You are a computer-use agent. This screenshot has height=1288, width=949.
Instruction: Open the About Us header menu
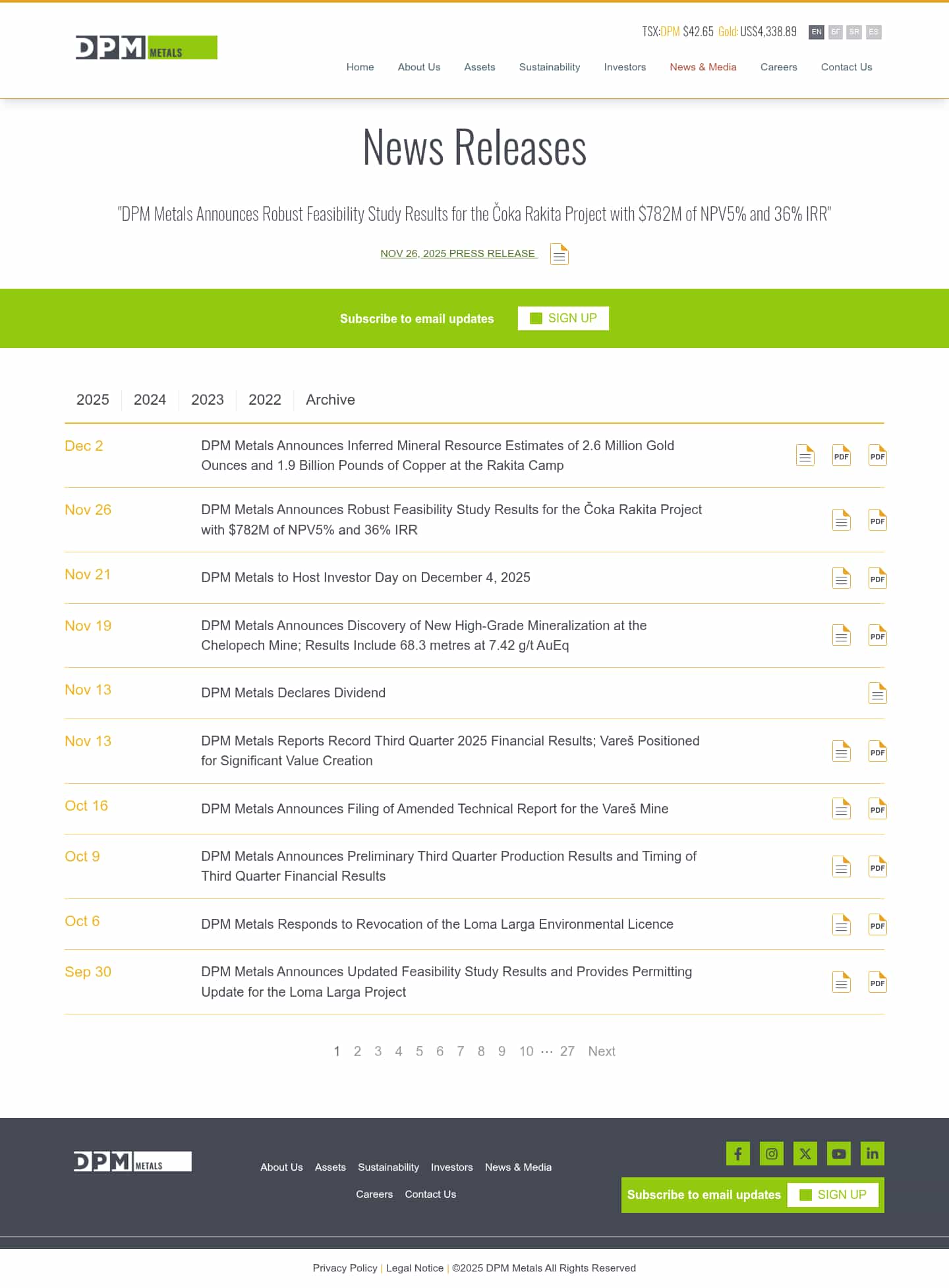[419, 67]
